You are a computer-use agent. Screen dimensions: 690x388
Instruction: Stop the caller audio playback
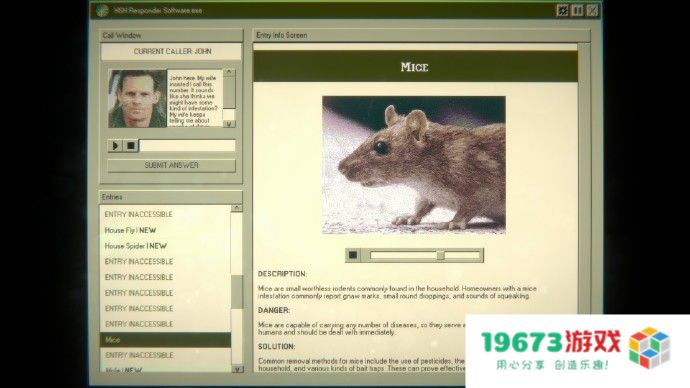point(131,146)
